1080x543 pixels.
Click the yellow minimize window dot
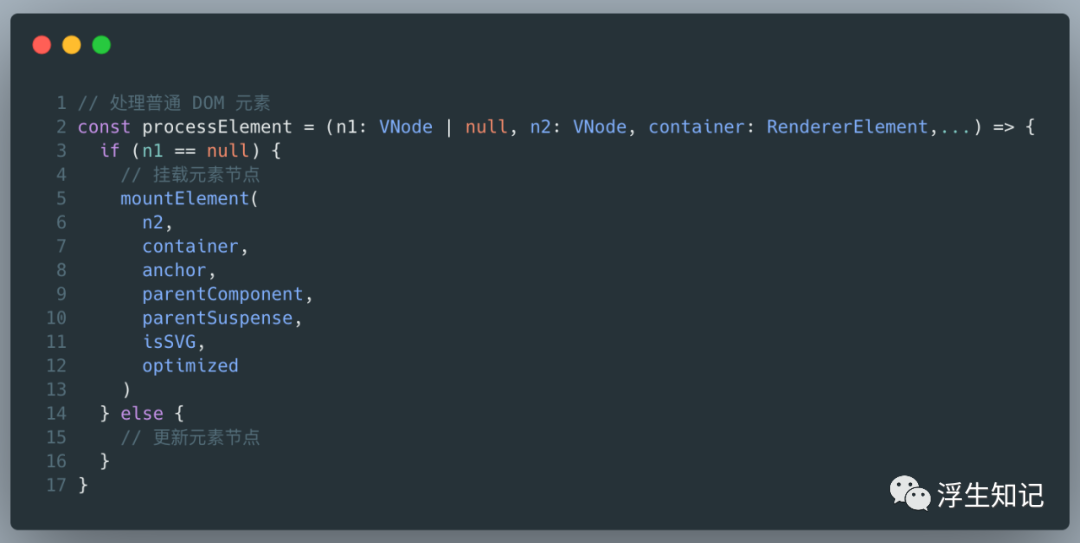click(71, 45)
